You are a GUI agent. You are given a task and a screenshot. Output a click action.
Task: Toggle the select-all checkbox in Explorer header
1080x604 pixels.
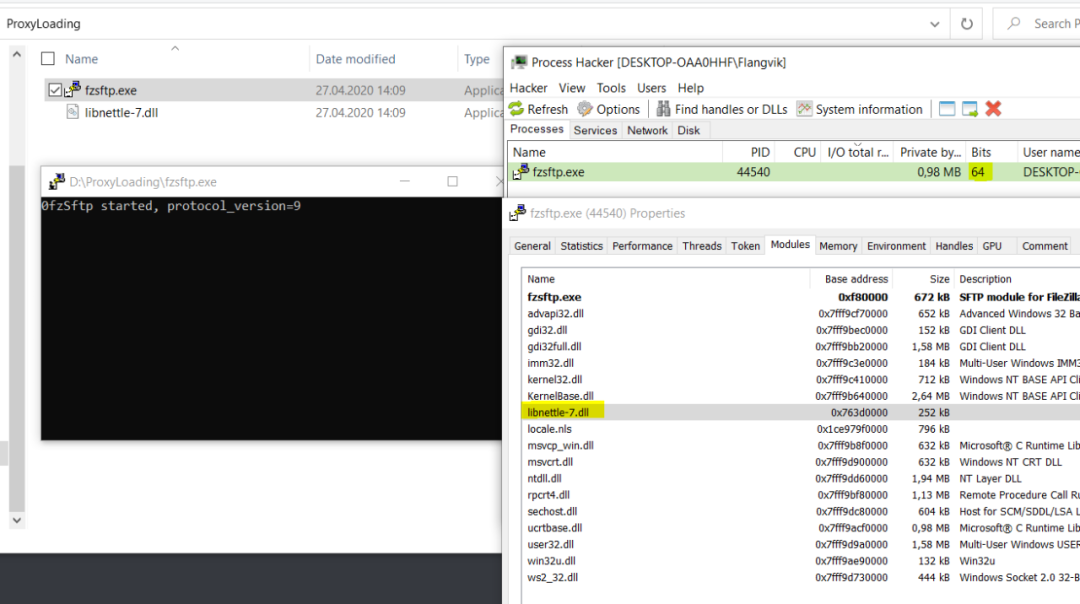48,59
